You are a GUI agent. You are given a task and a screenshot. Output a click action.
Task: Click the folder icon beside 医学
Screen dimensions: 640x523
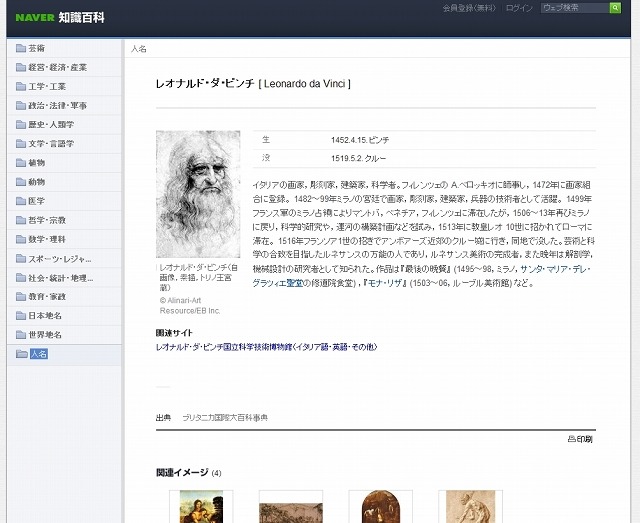[x=21, y=201]
